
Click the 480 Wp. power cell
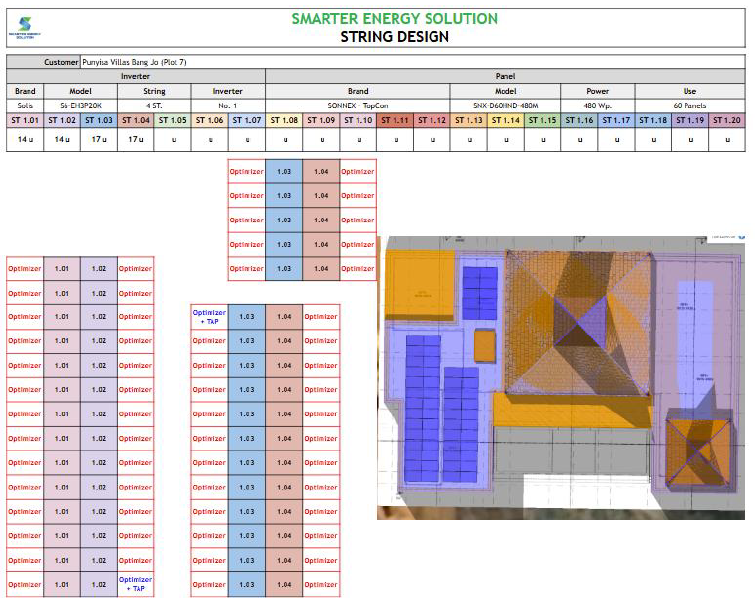[x=598, y=105]
